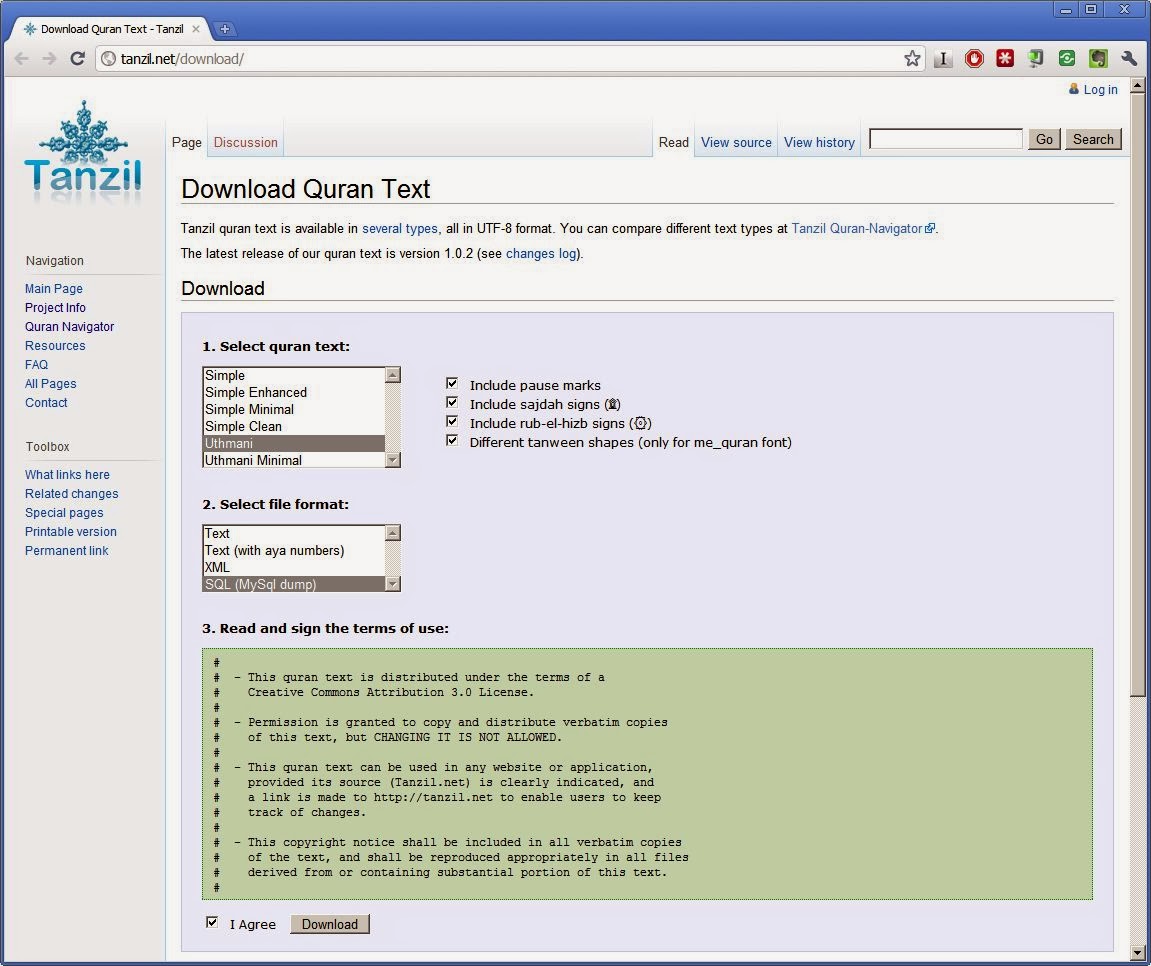Click the browser back arrow

pos(21,59)
